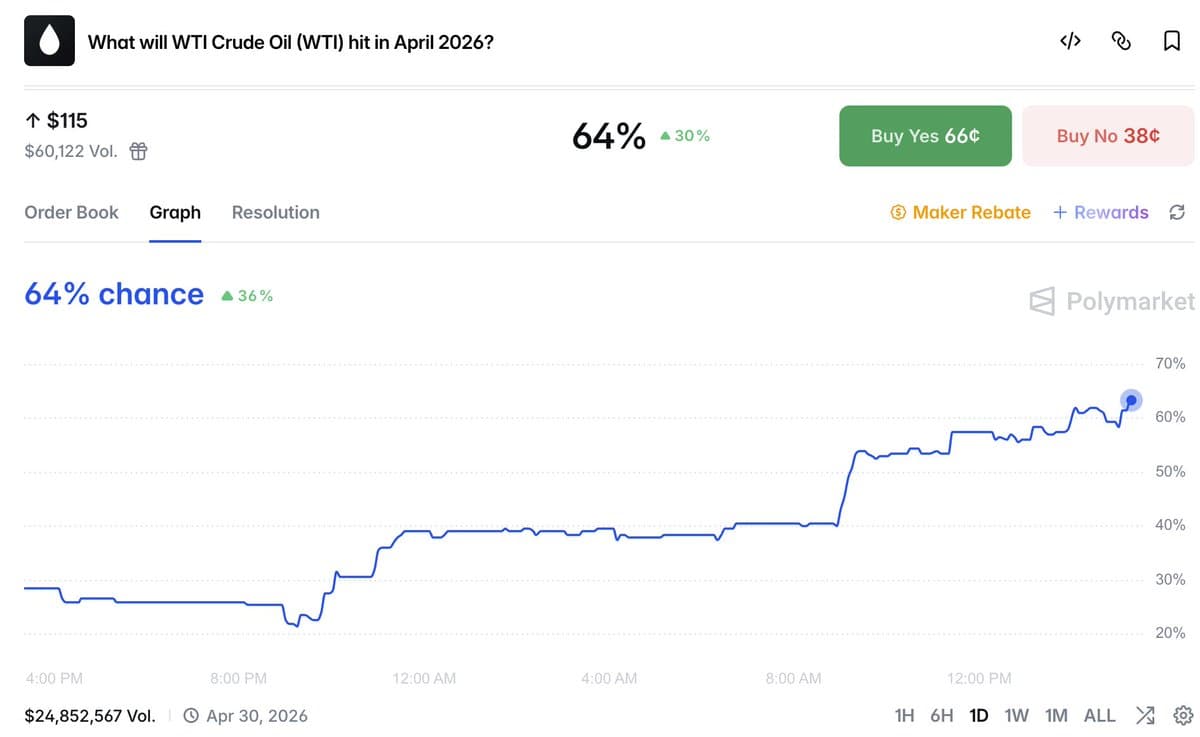The height and width of the screenshot is (737, 1200).
Task: Click the Maker Rebate dollar icon
Action: pyautogui.click(x=898, y=212)
